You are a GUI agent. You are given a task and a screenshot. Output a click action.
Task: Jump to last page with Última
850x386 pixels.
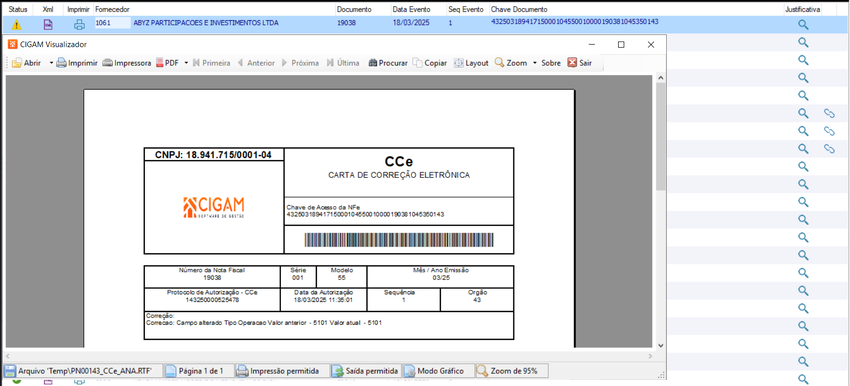(343, 63)
